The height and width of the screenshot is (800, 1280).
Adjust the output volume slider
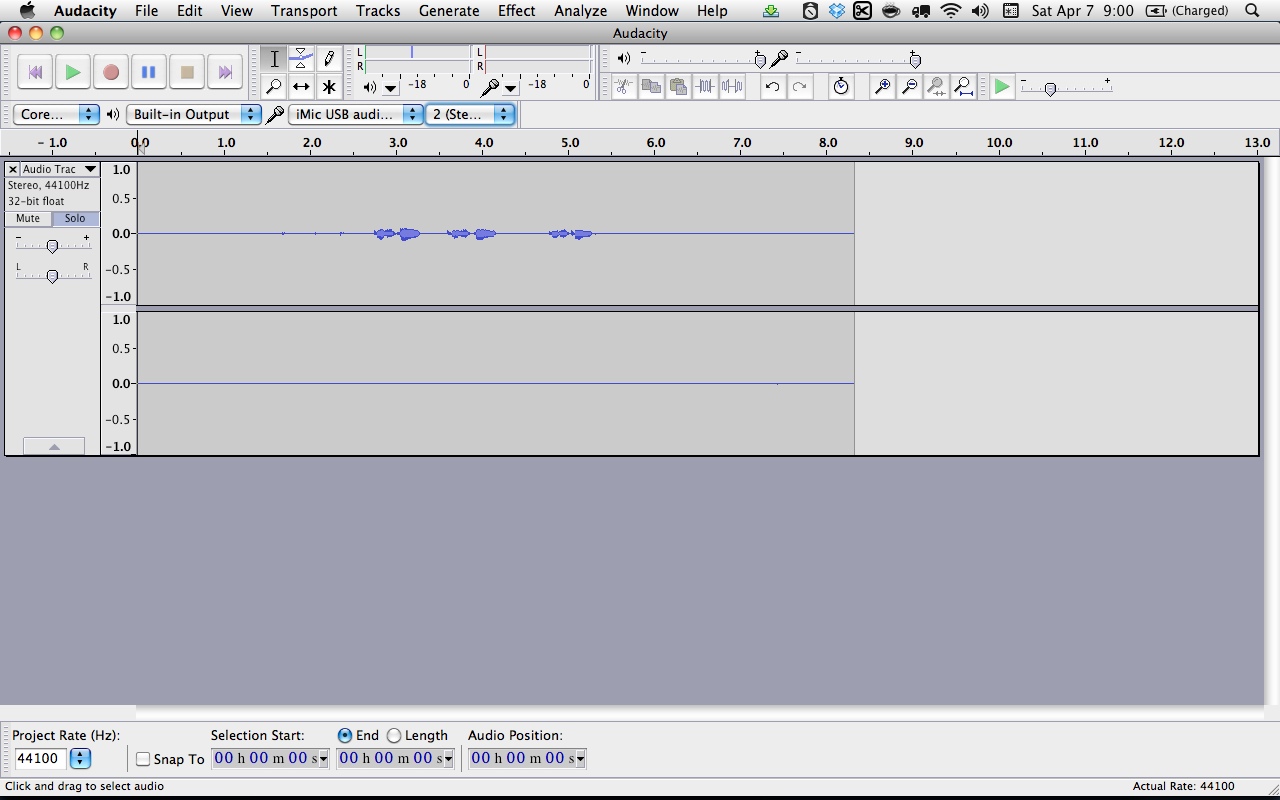click(x=701, y=59)
